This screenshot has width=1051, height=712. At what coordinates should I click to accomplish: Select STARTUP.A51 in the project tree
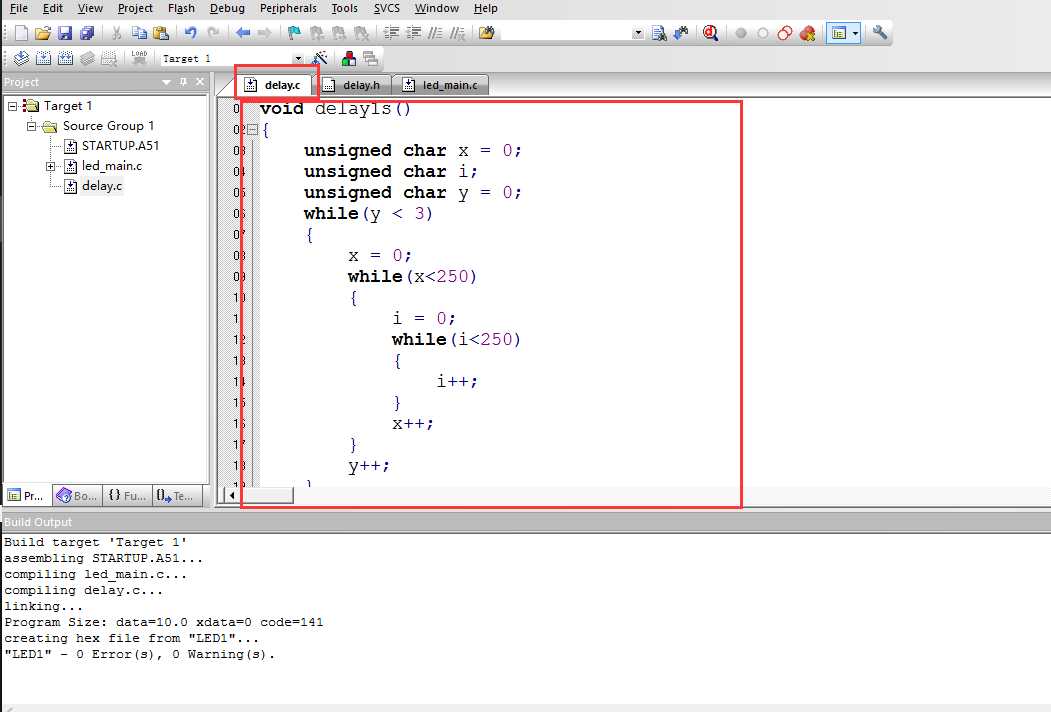(x=120, y=146)
